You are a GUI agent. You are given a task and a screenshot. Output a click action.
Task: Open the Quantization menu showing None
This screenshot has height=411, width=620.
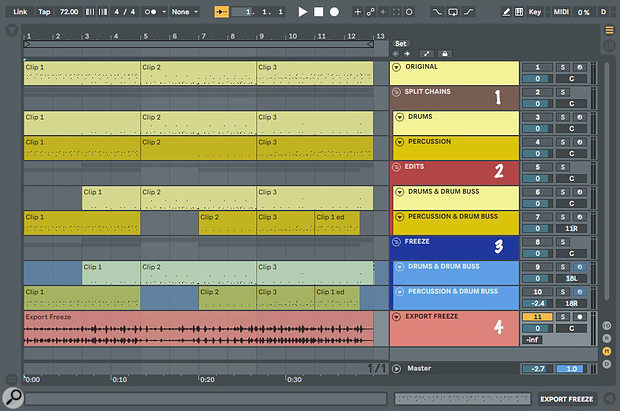184,12
